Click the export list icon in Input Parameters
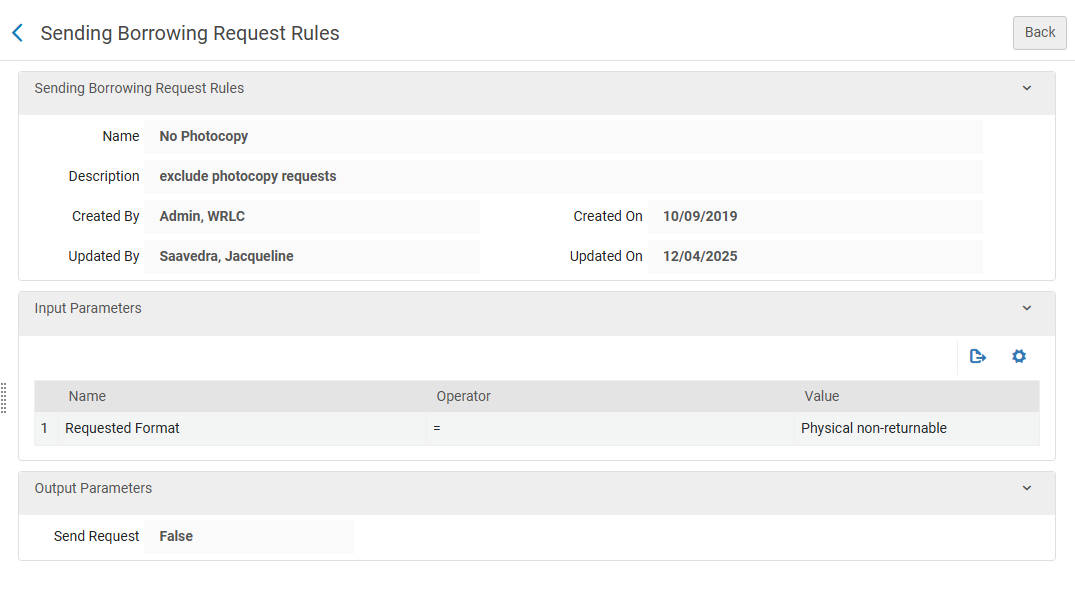 click(978, 356)
